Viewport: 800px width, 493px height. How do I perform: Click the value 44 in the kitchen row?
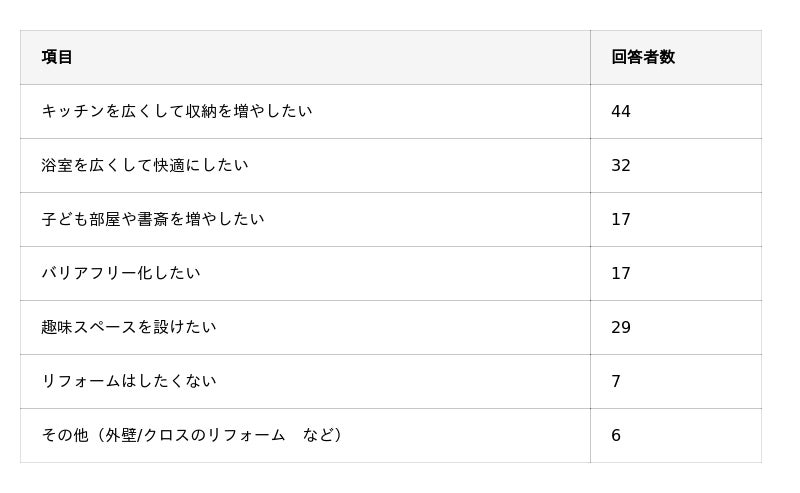coord(621,111)
